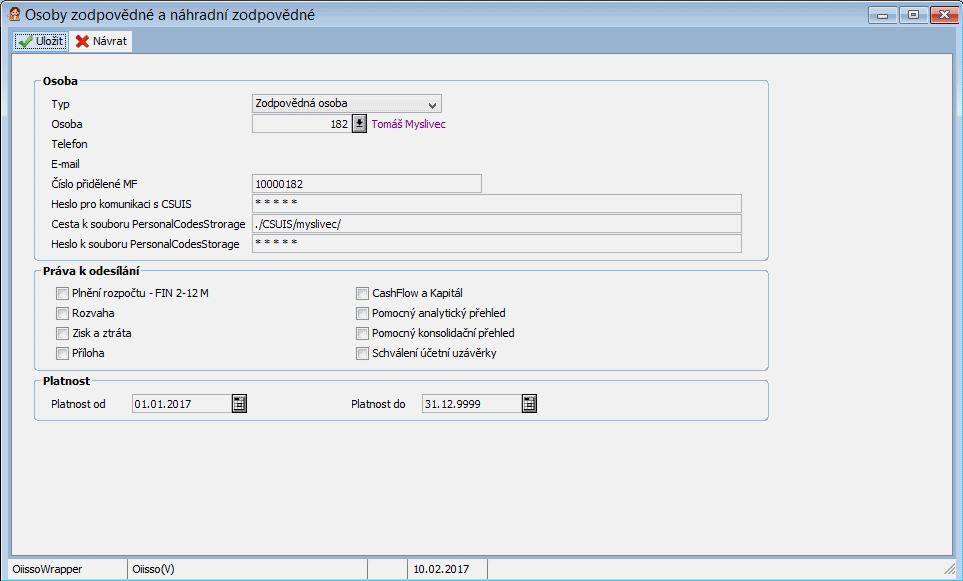Click the application icon in title bar
This screenshot has width=963, height=581.
click(14, 14)
